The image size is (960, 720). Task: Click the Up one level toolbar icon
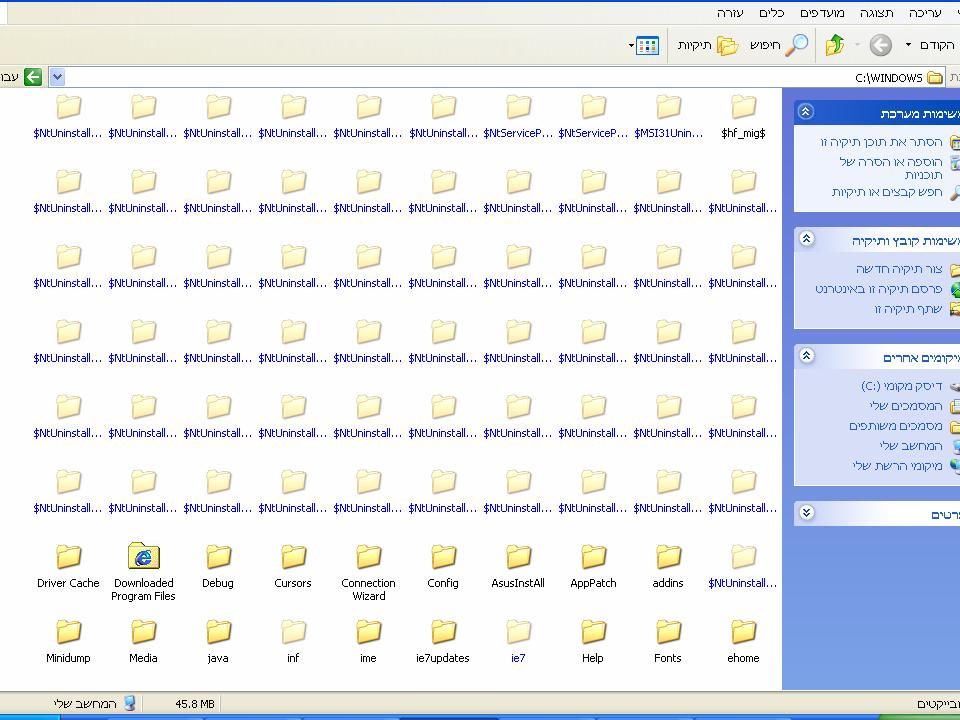click(835, 45)
